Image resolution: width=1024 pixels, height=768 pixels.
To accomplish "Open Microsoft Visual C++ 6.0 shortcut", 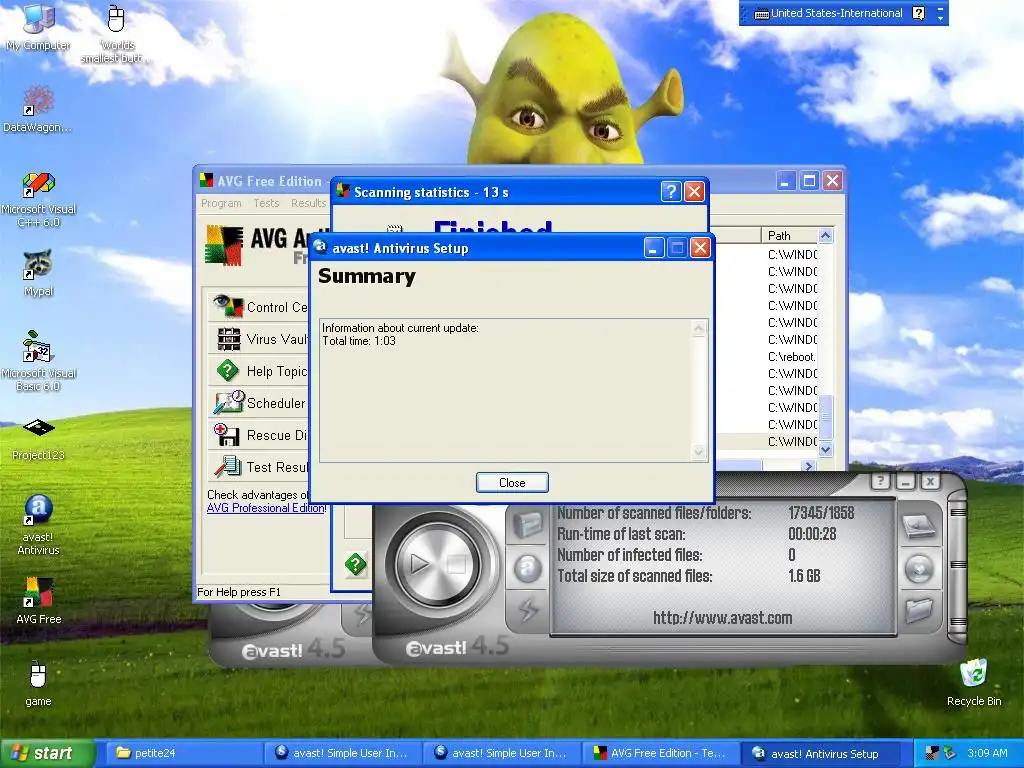I will pyautogui.click(x=39, y=200).
